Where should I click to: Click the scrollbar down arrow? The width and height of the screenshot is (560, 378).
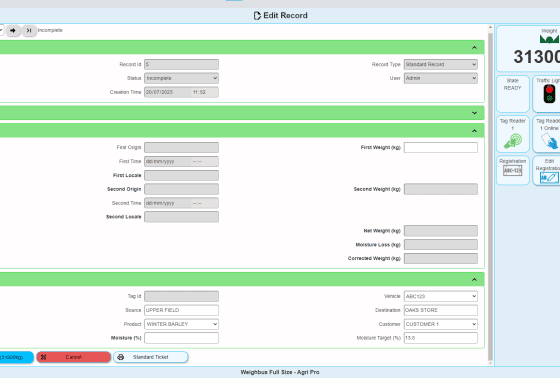pyautogui.click(x=490, y=363)
